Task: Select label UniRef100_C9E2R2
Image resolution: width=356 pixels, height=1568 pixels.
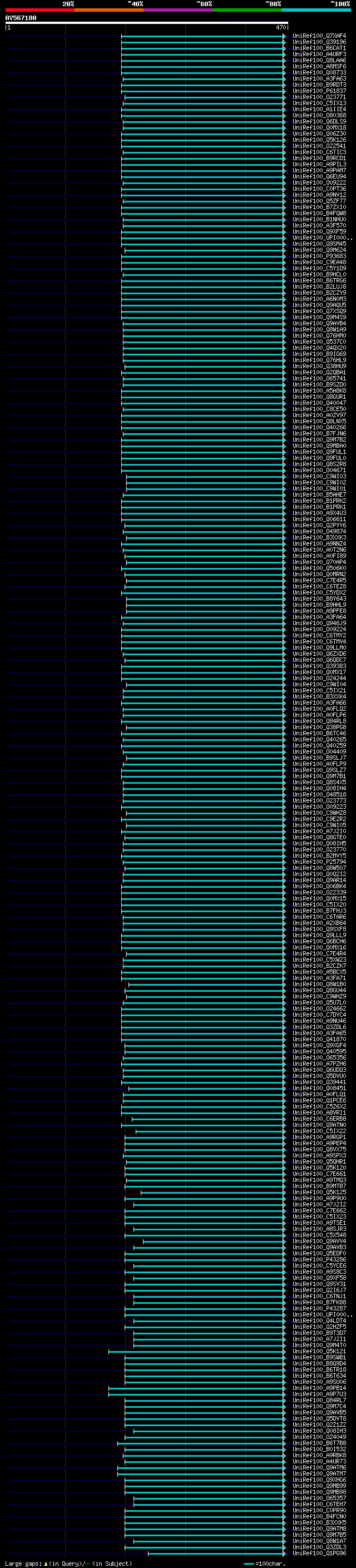Action: [x=319, y=819]
